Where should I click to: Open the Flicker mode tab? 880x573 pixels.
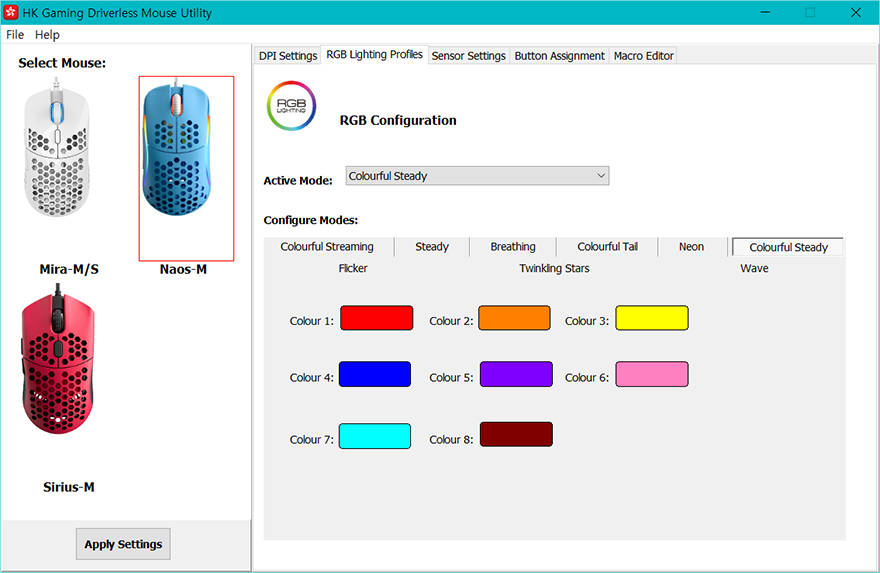click(353, 268)
